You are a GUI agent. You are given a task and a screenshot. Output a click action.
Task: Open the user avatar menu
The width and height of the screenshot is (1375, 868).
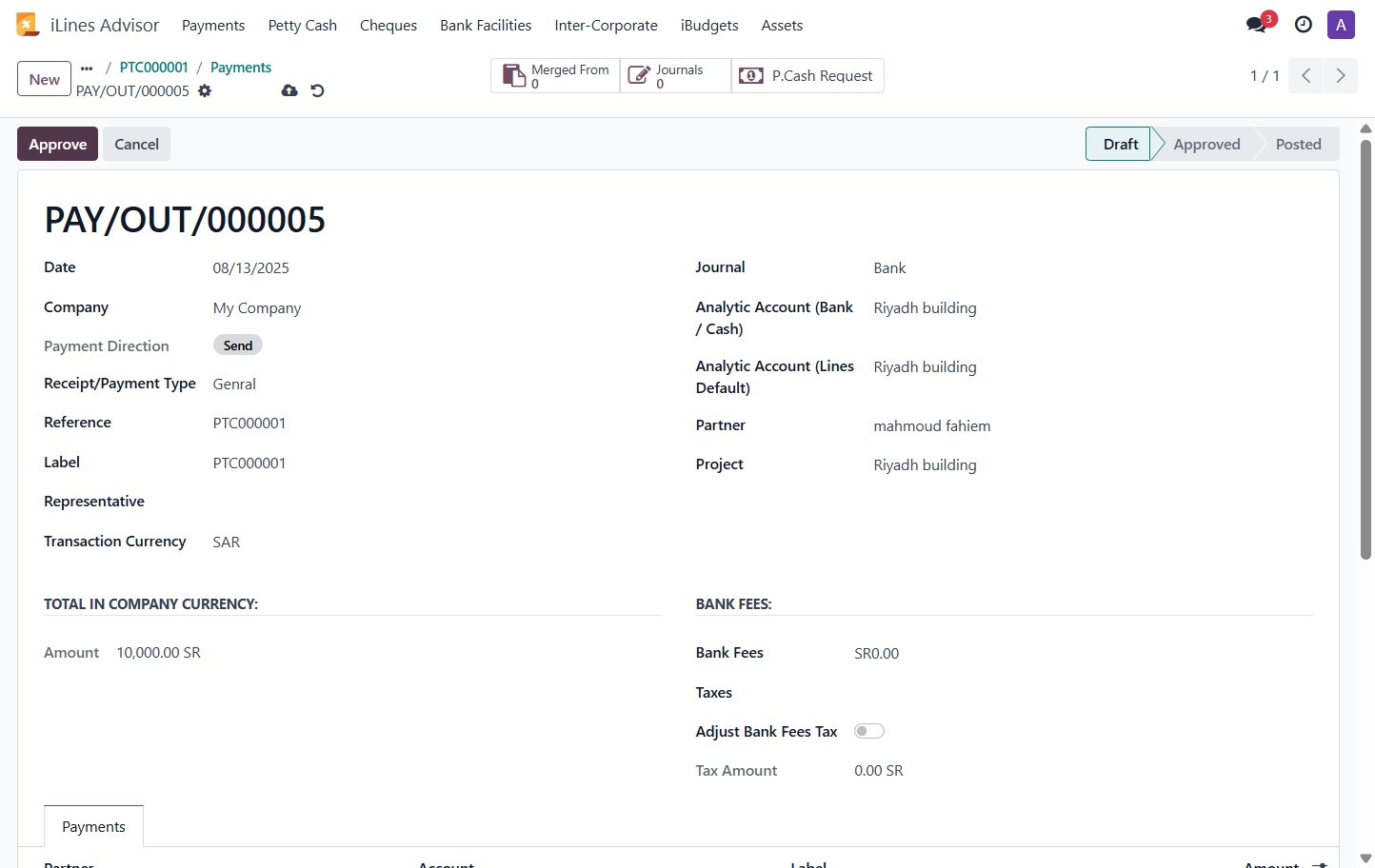click(1341, 25)
